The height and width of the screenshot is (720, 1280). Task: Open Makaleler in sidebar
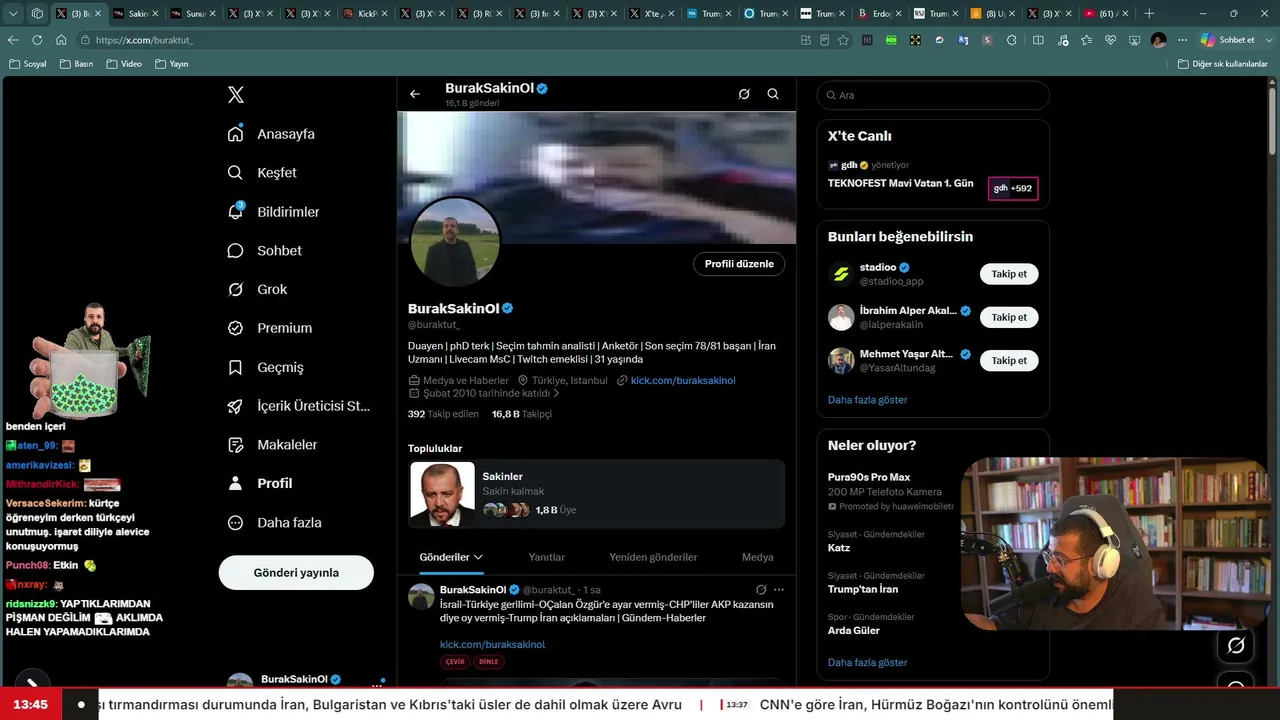click(x=272, y=445)
